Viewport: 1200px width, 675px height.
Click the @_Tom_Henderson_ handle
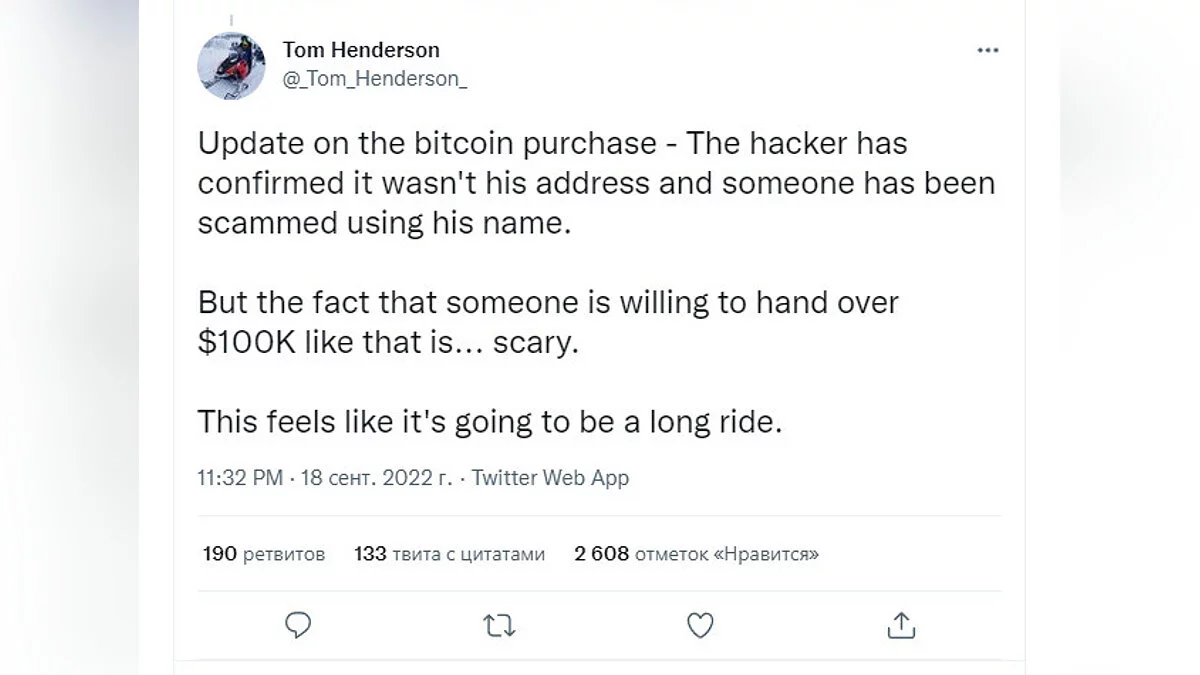click(374, 81)
